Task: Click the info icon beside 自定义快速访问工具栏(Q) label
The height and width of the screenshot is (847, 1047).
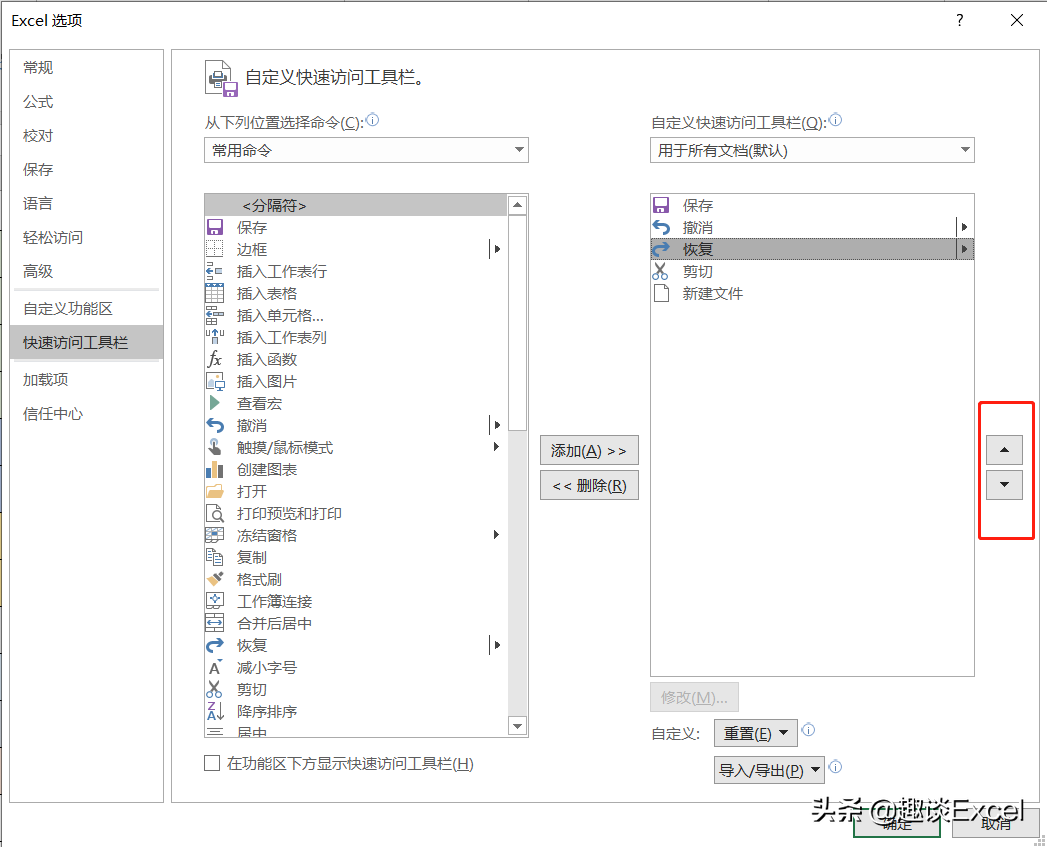Action: pyautogui.click(x=835, y=120)
